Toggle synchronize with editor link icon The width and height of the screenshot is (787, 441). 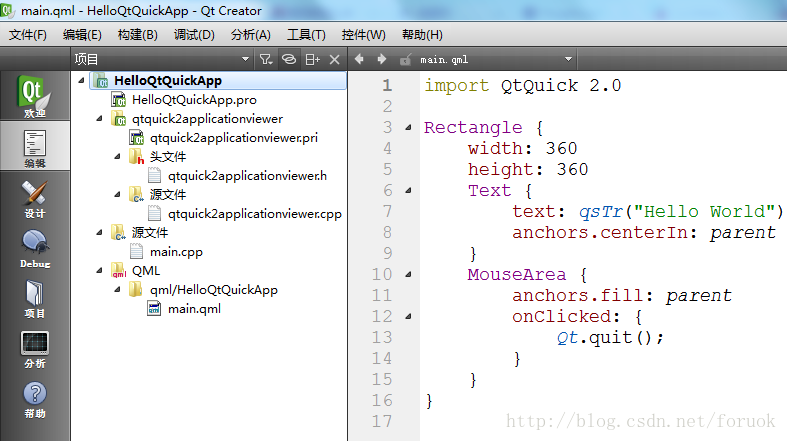point(289,59)
